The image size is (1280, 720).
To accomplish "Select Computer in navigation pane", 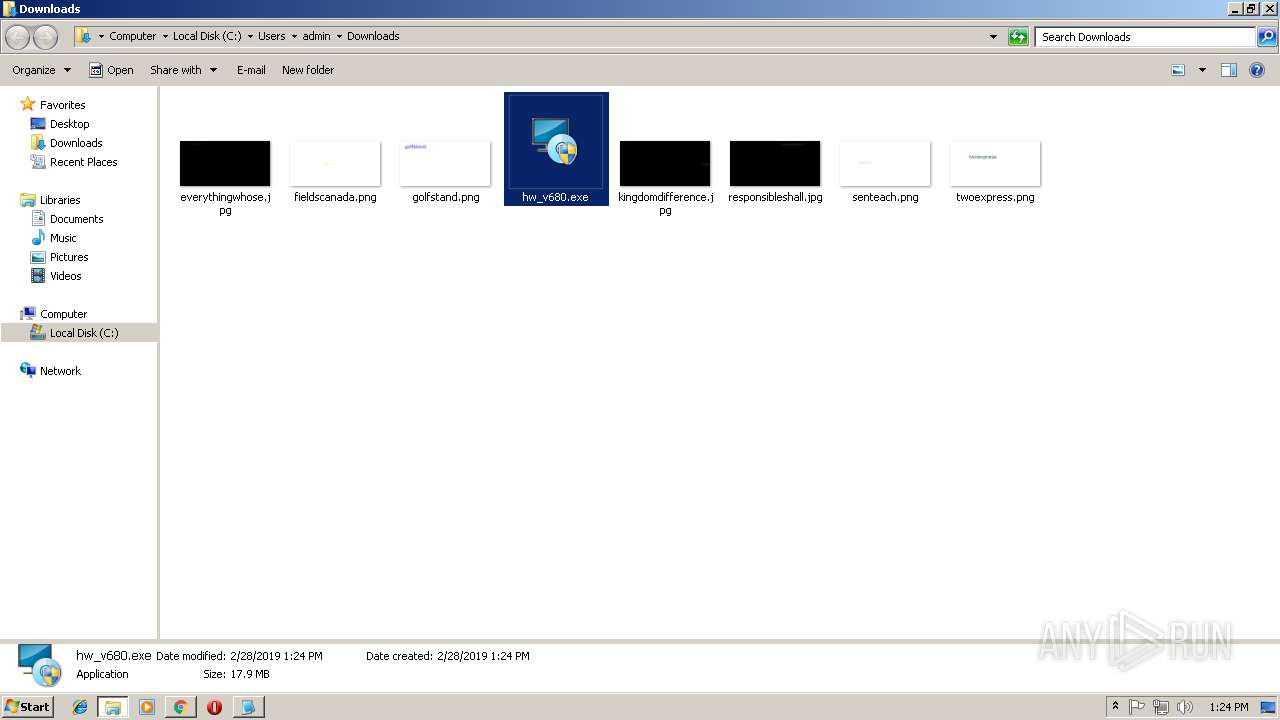I will coord(63,314).
